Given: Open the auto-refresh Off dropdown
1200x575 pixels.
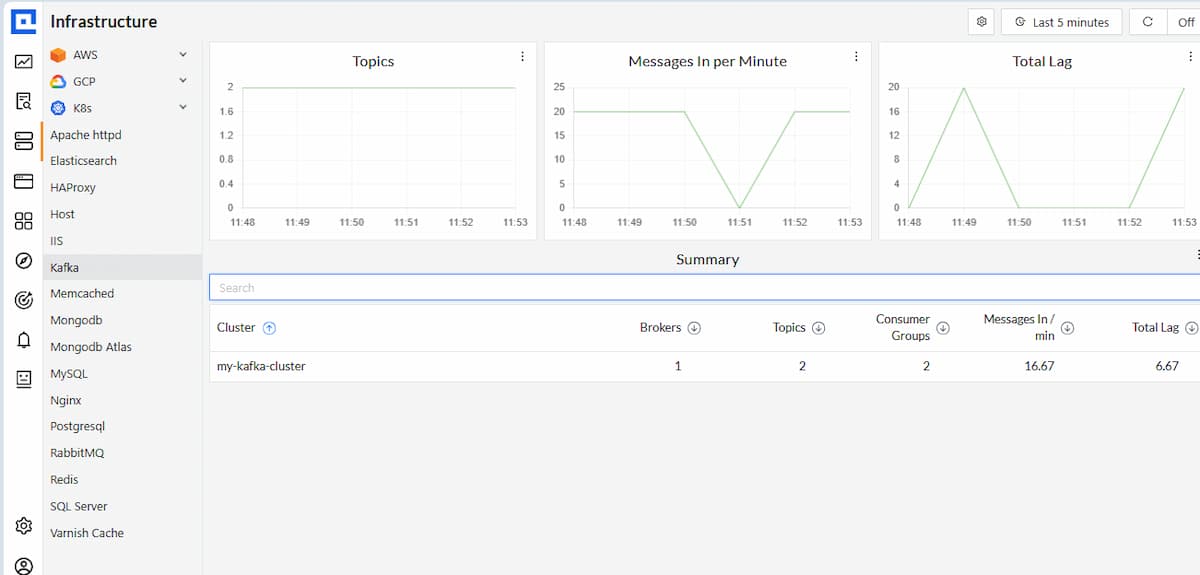Looking at the screenshot, I should [1184, 22].
